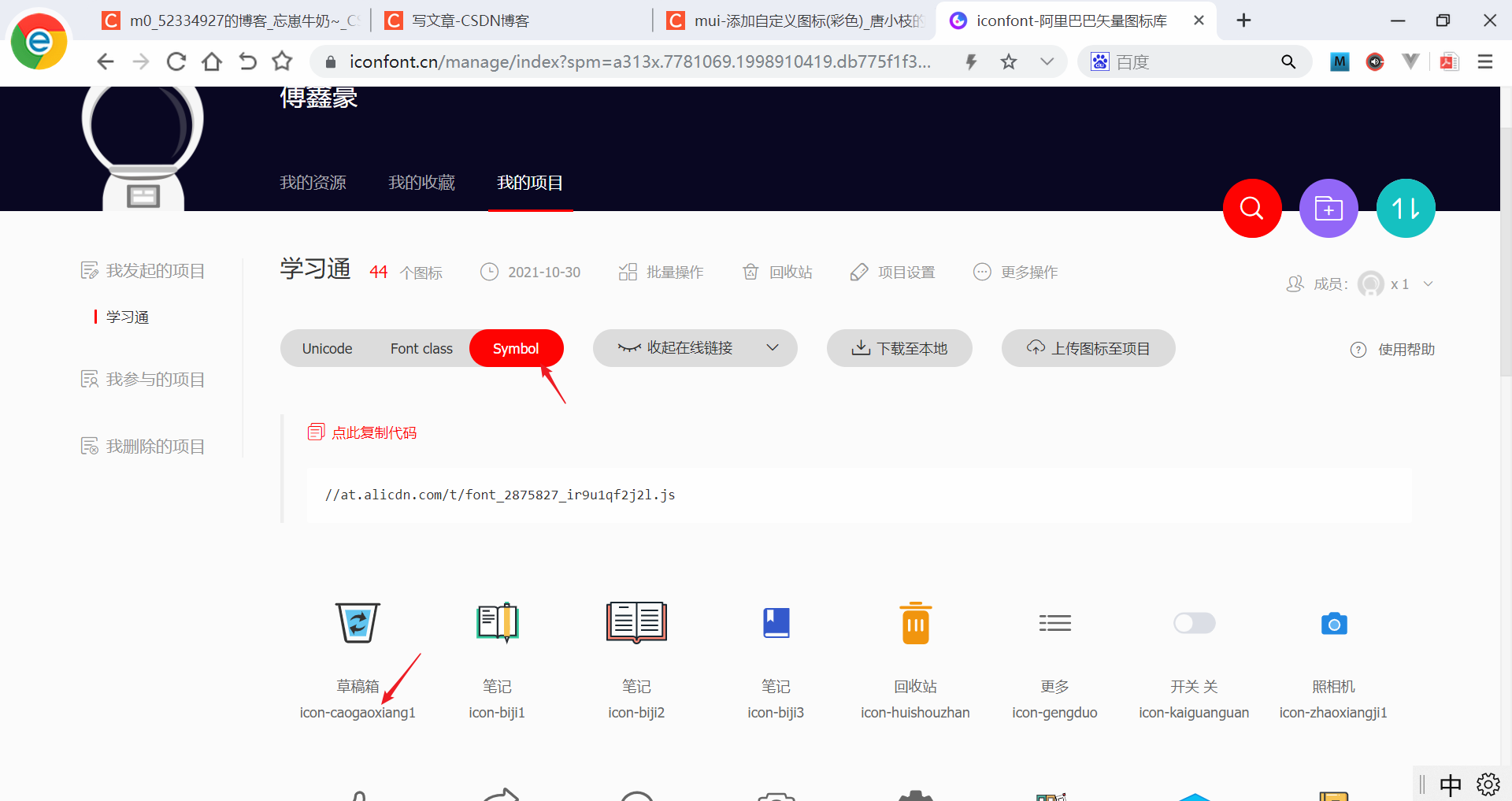Switch to the 我的收藏 tab
The width and height of the screenshot is (1512, 801).
pyautogui.click(x=421, y=183)
